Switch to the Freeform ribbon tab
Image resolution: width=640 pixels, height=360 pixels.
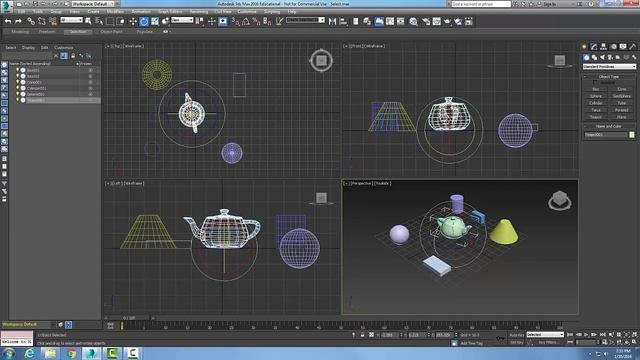[x=47, y=31]
